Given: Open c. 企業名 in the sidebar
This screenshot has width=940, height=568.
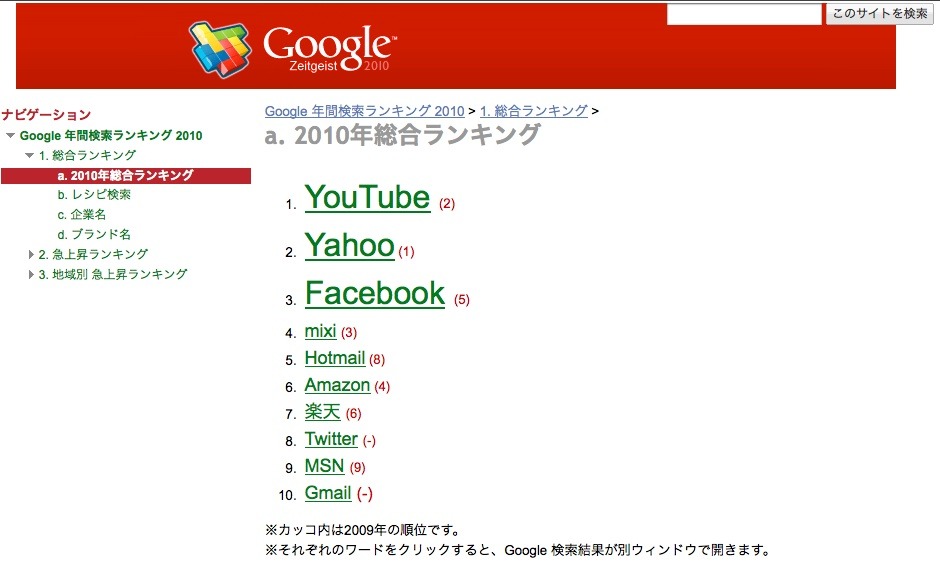Looking at the screenshot, I should 82,214.
